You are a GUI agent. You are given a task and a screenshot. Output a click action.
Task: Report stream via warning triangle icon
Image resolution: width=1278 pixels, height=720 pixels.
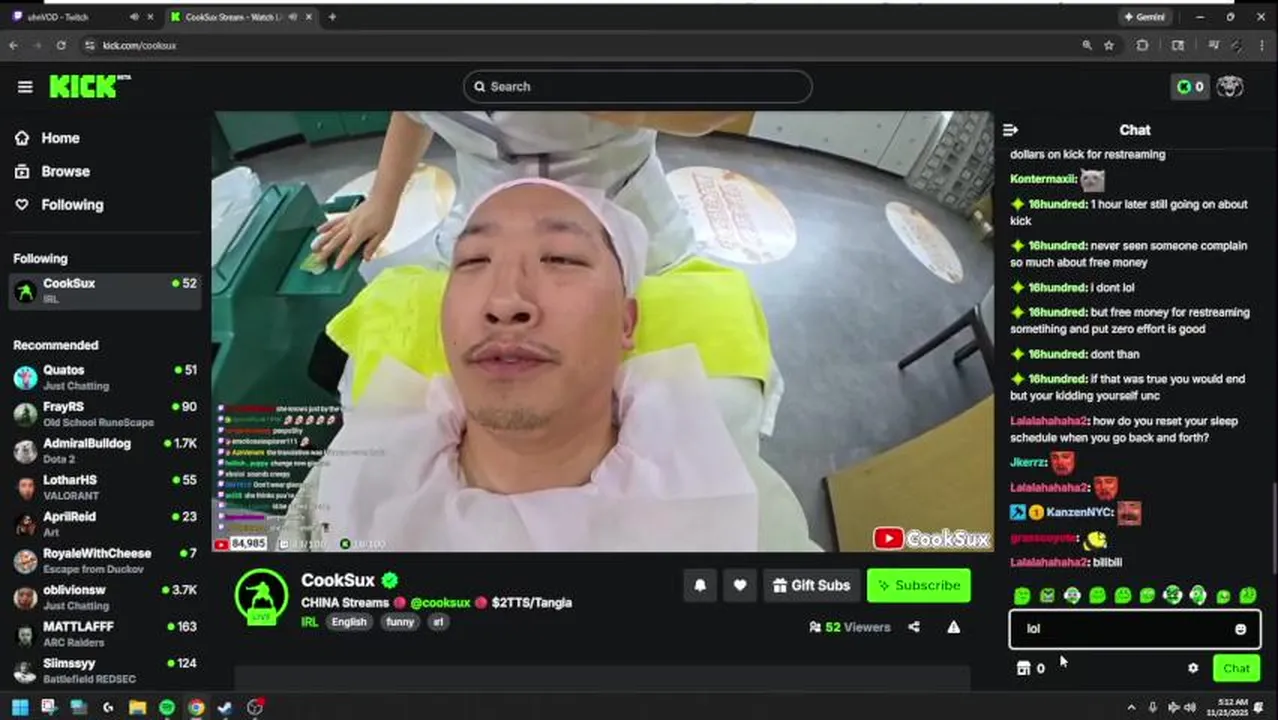(x=954, y=627)
